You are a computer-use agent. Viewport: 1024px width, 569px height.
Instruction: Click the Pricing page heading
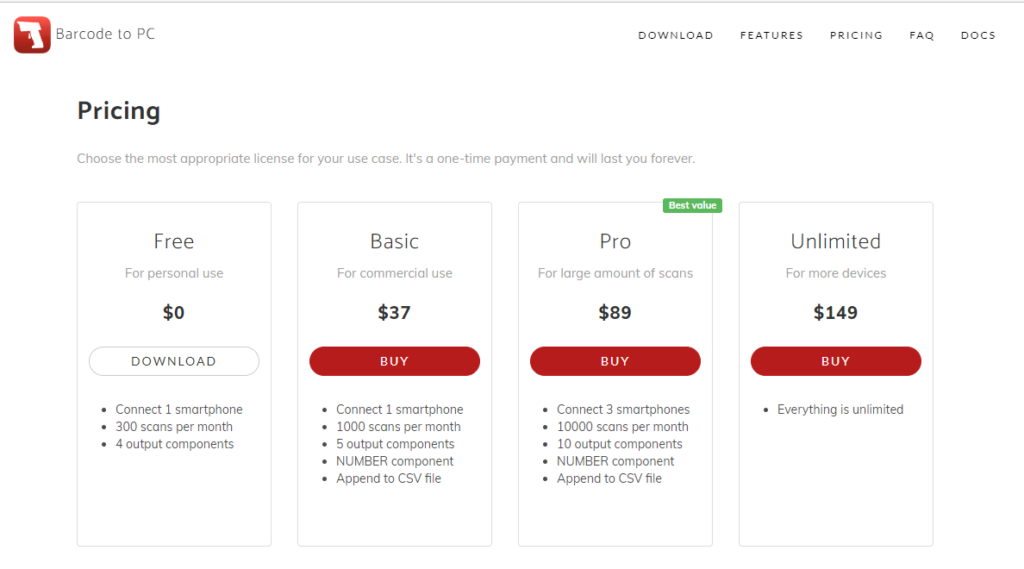[119, 111]
